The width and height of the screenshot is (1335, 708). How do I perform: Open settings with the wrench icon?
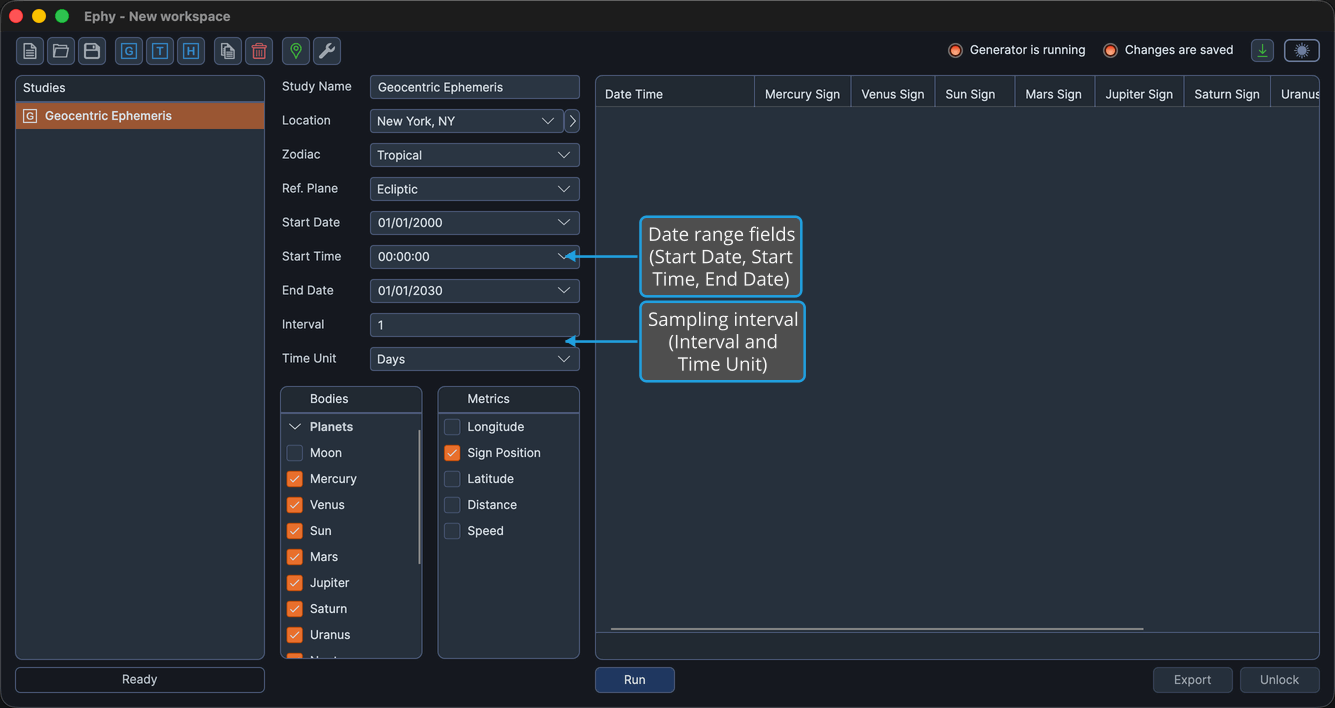pyautogui.click(x=327, y=51)
